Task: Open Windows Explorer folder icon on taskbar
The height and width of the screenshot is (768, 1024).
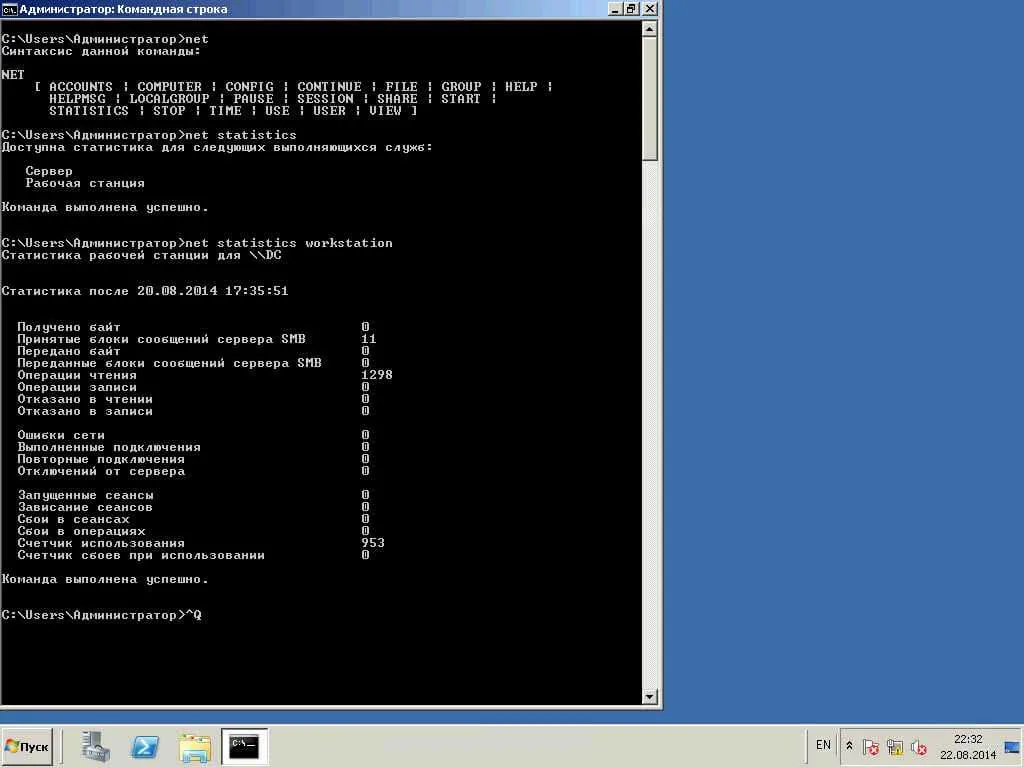Action: coord(194,746)
